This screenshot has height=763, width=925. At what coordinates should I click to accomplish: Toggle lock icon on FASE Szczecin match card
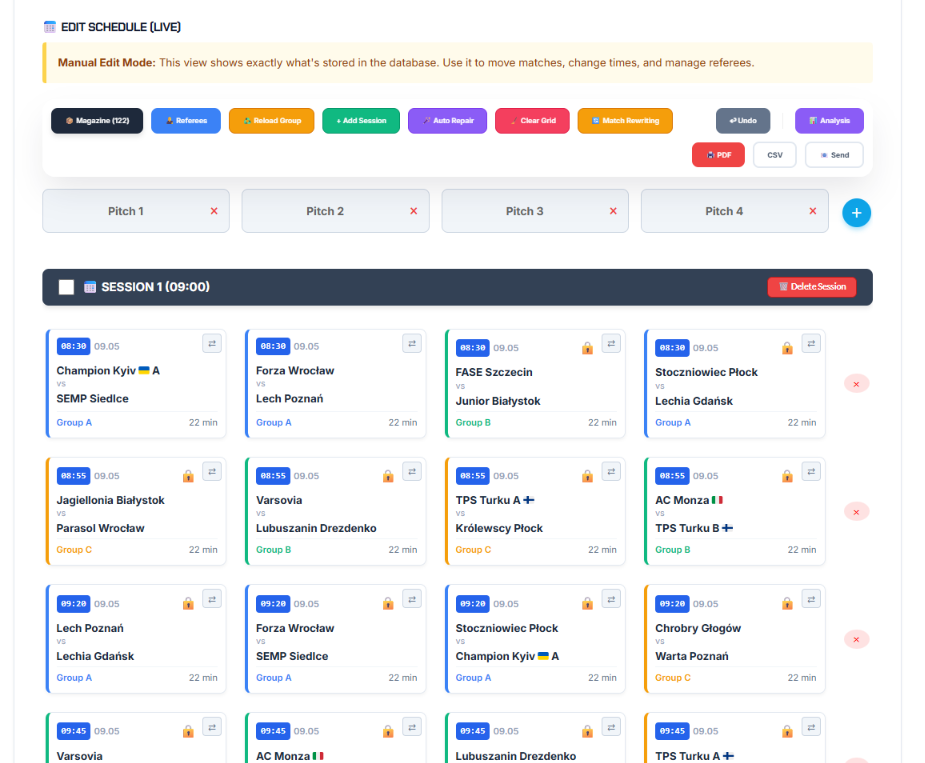click(x=587, y=348)
